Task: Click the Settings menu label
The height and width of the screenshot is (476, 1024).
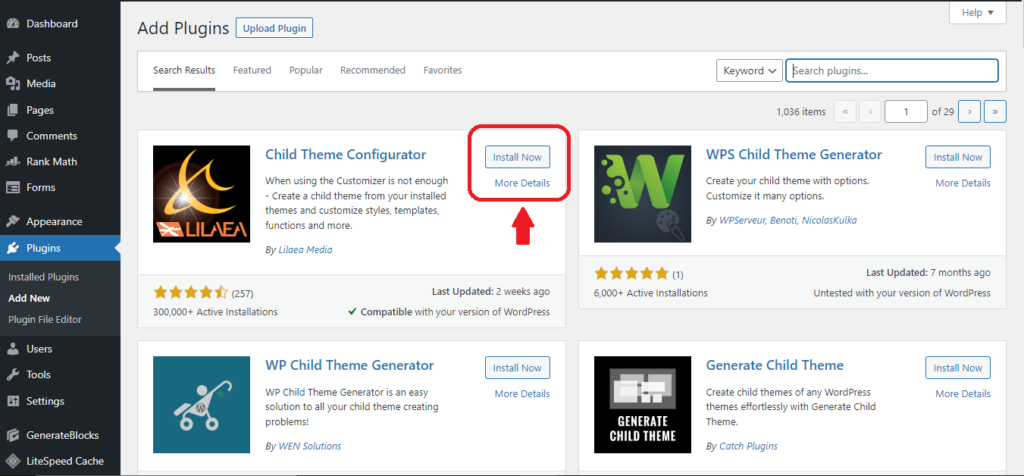Action: [x=45, y=402]
